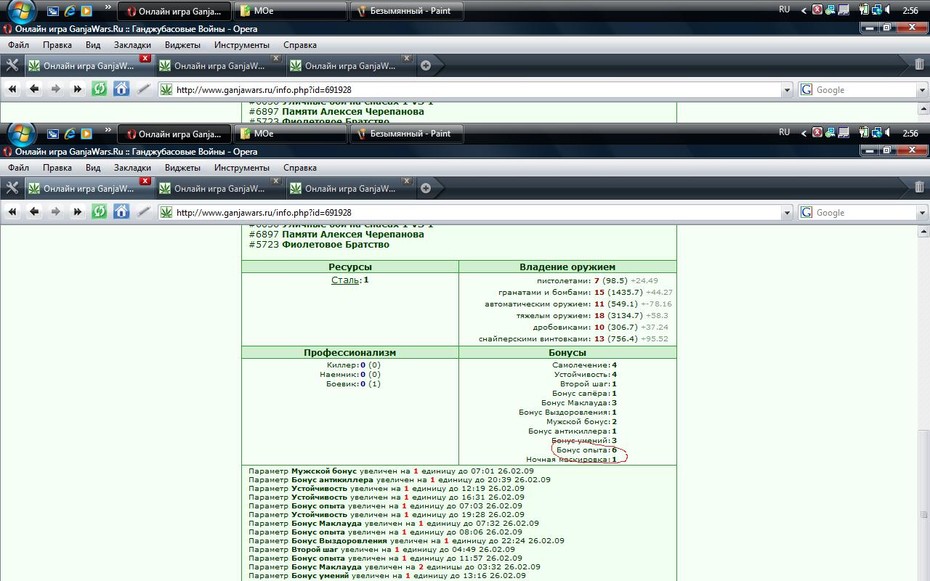This screenshot has height=581, width=930.
Task: Open the Panels wrench icon in the upper Opera window
Action: [x=12, y=65]
